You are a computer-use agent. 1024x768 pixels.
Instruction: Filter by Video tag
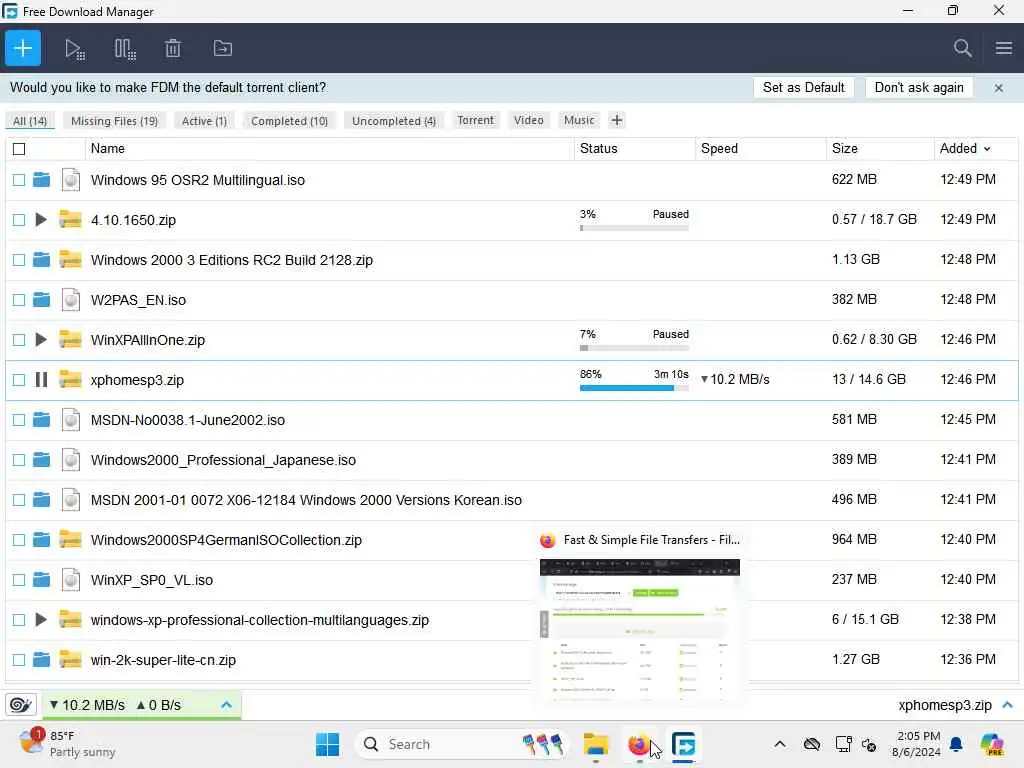coord(528,120)
